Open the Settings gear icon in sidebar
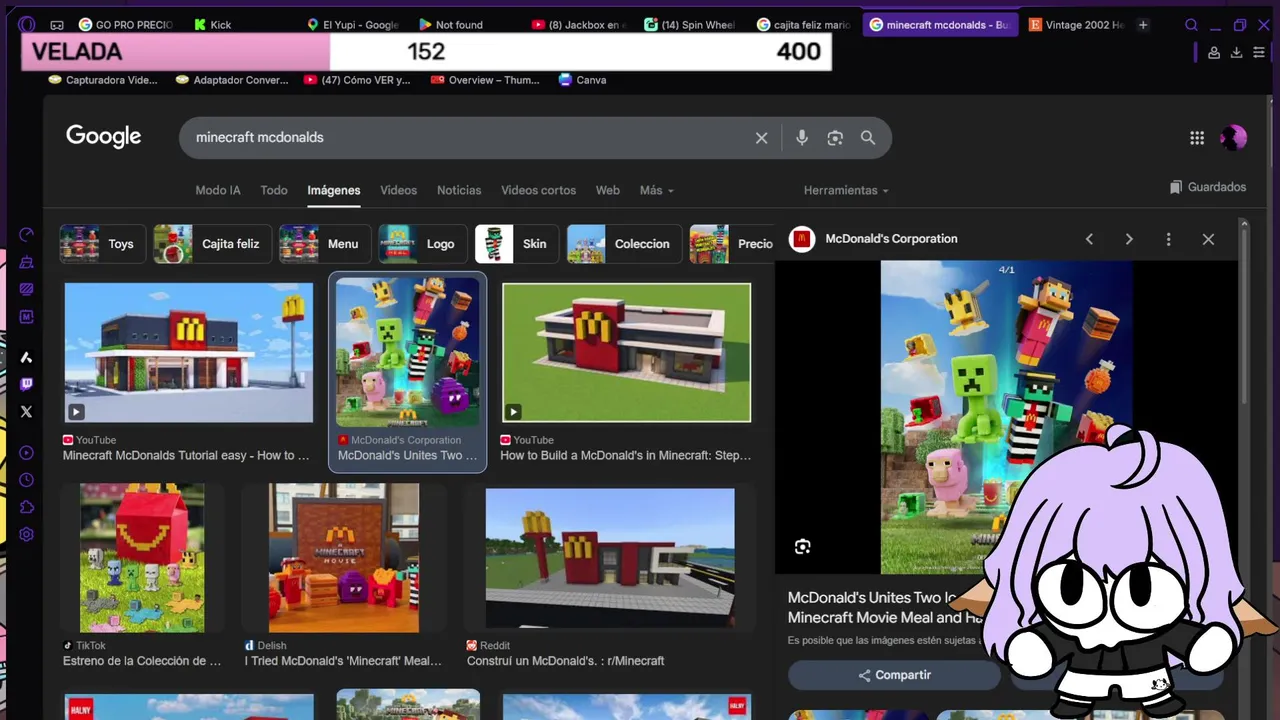The image size is (1280, 720). (x=27, y=534)
